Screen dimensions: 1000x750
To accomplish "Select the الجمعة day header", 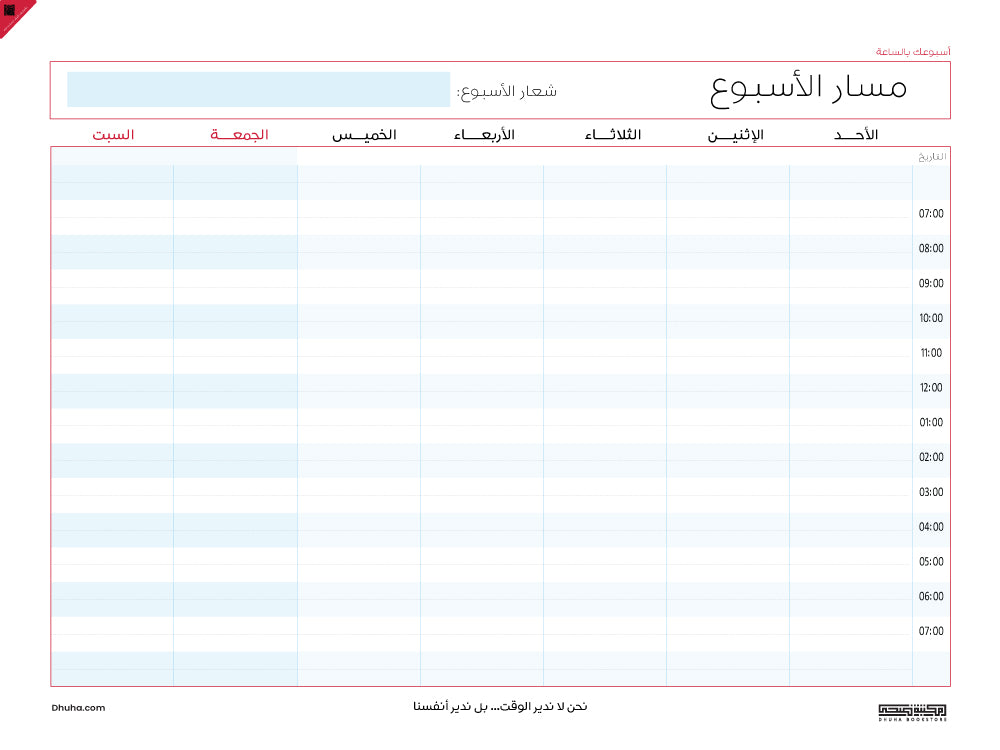I will pos(239,135).
